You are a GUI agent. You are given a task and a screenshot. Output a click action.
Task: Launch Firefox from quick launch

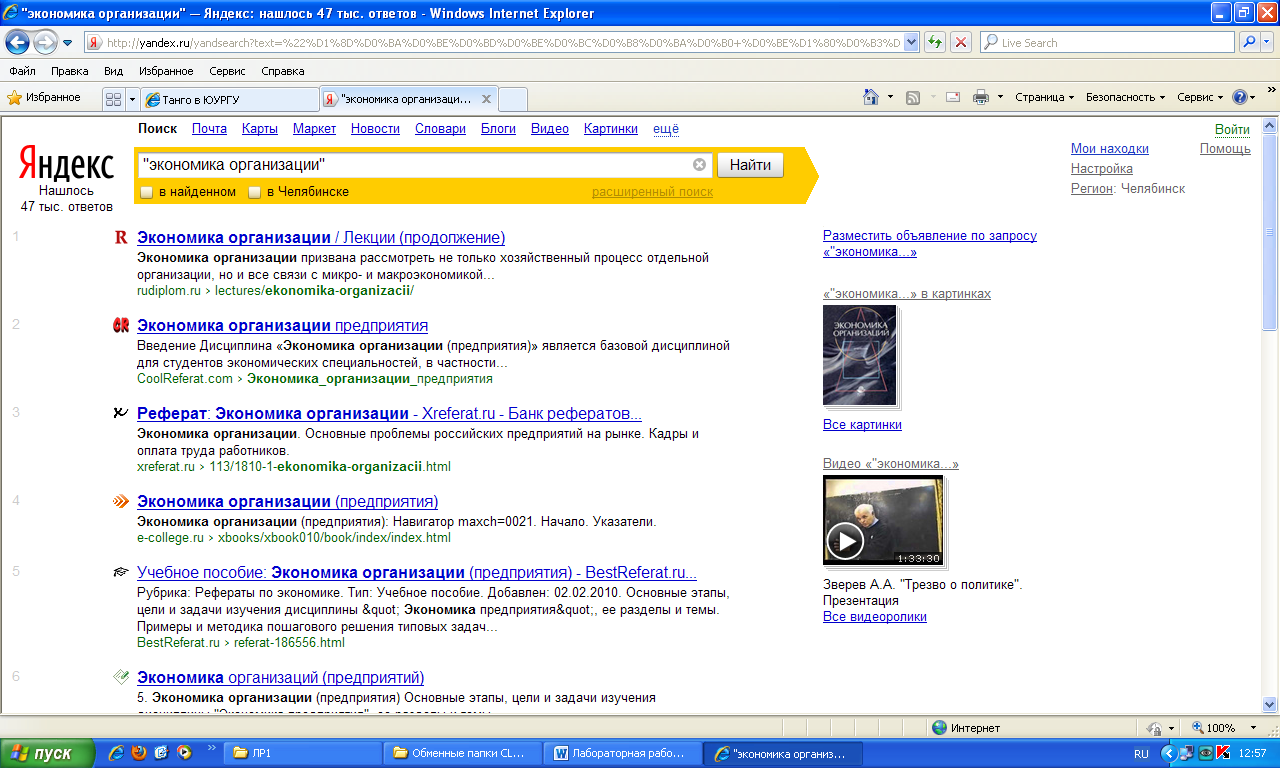click(x=138, y=753)
